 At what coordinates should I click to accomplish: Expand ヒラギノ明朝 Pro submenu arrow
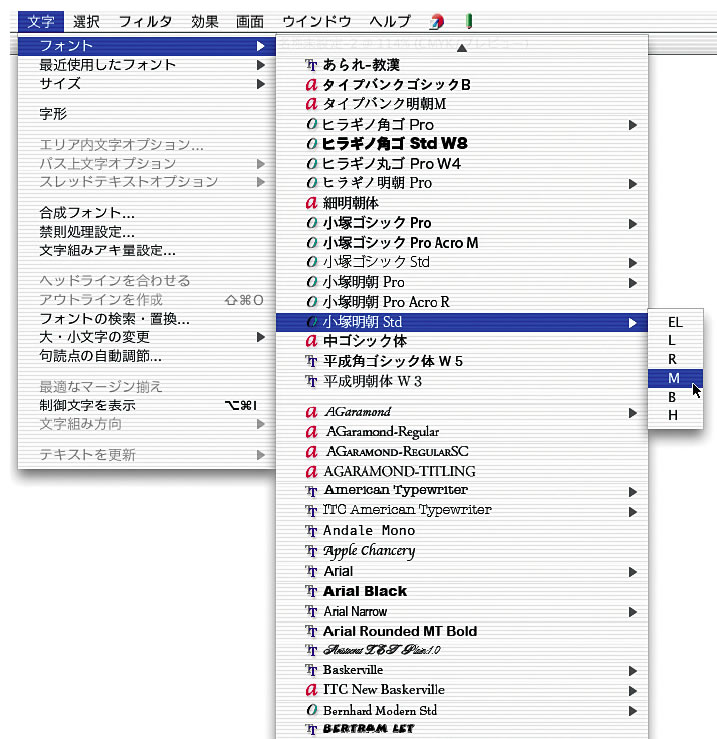633,184
